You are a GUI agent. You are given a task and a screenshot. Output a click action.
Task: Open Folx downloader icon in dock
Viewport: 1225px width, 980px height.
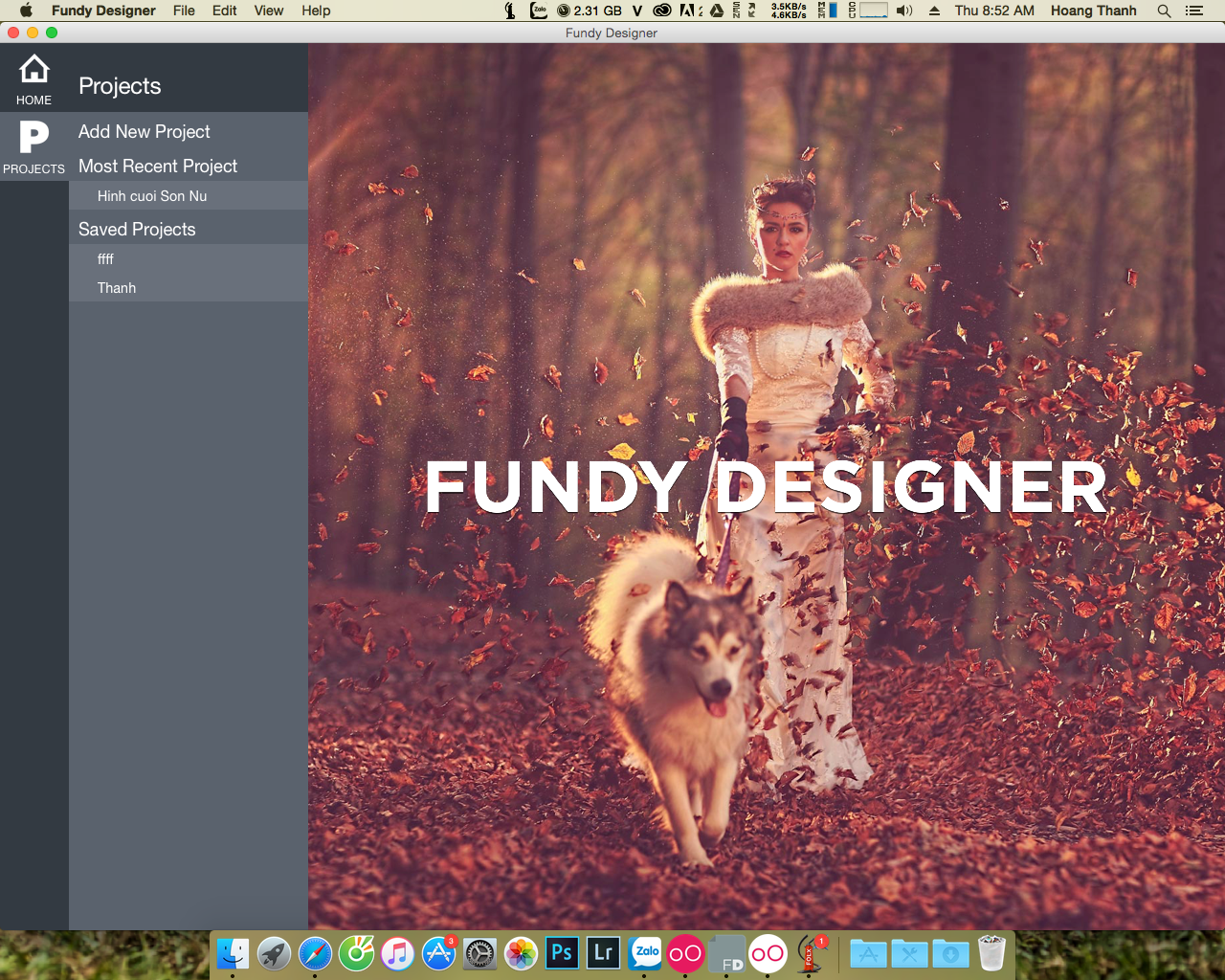[810, 953]
